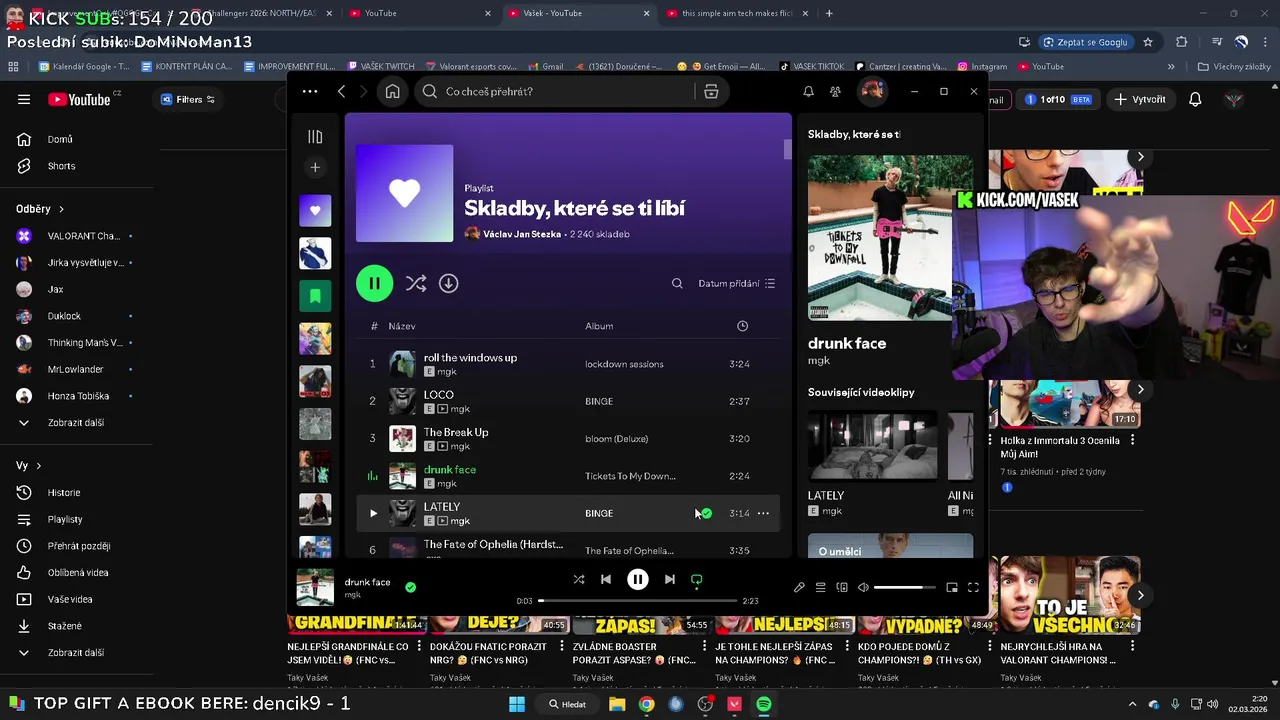Open YouTube Shorts in sidebar

pyautogui.click(x=60, y=166)
